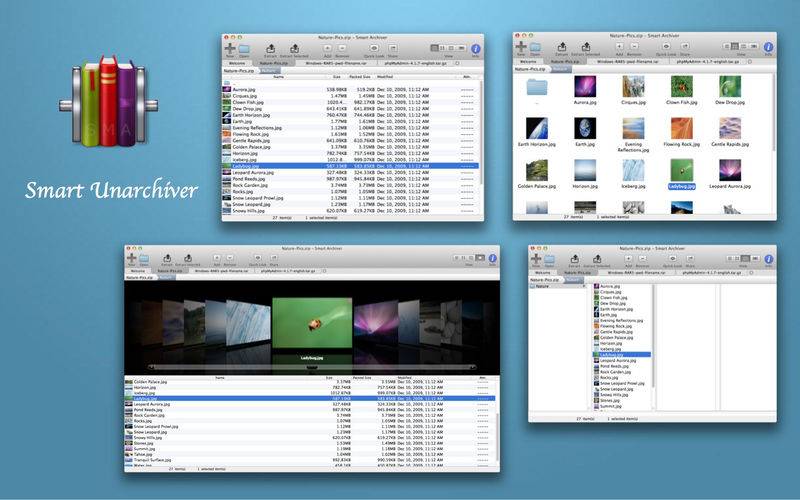Sort by Size column in list-view window
The image size is (800, 500).
pos(337,77)
